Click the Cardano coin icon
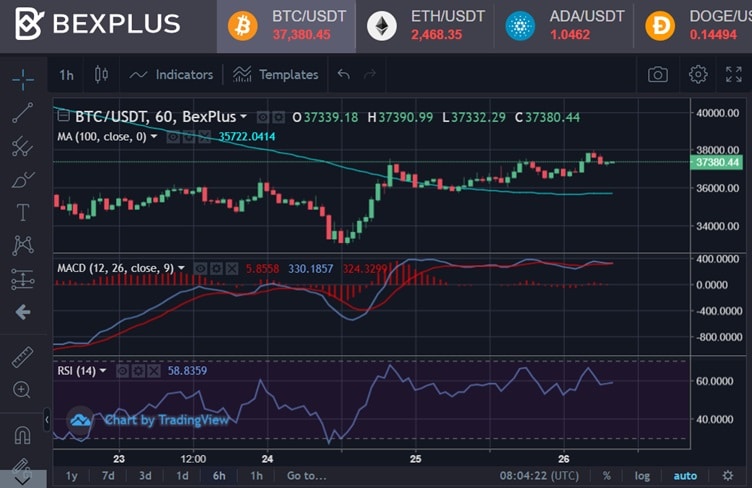This screenshot has width=752, height=488. (520, 26)
